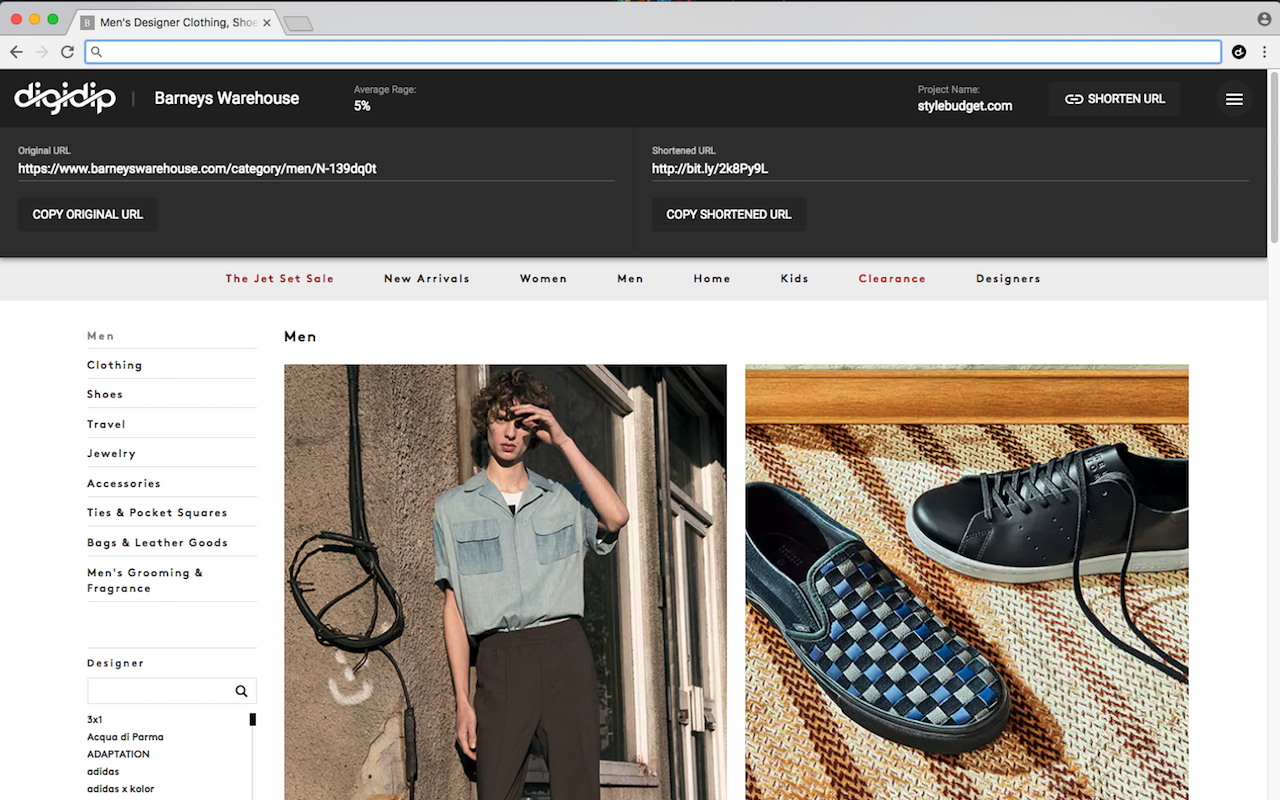Screen dimensions: 1280x800
Task: Open Shoes category in sidebar
Action: [x=105, y=394]
